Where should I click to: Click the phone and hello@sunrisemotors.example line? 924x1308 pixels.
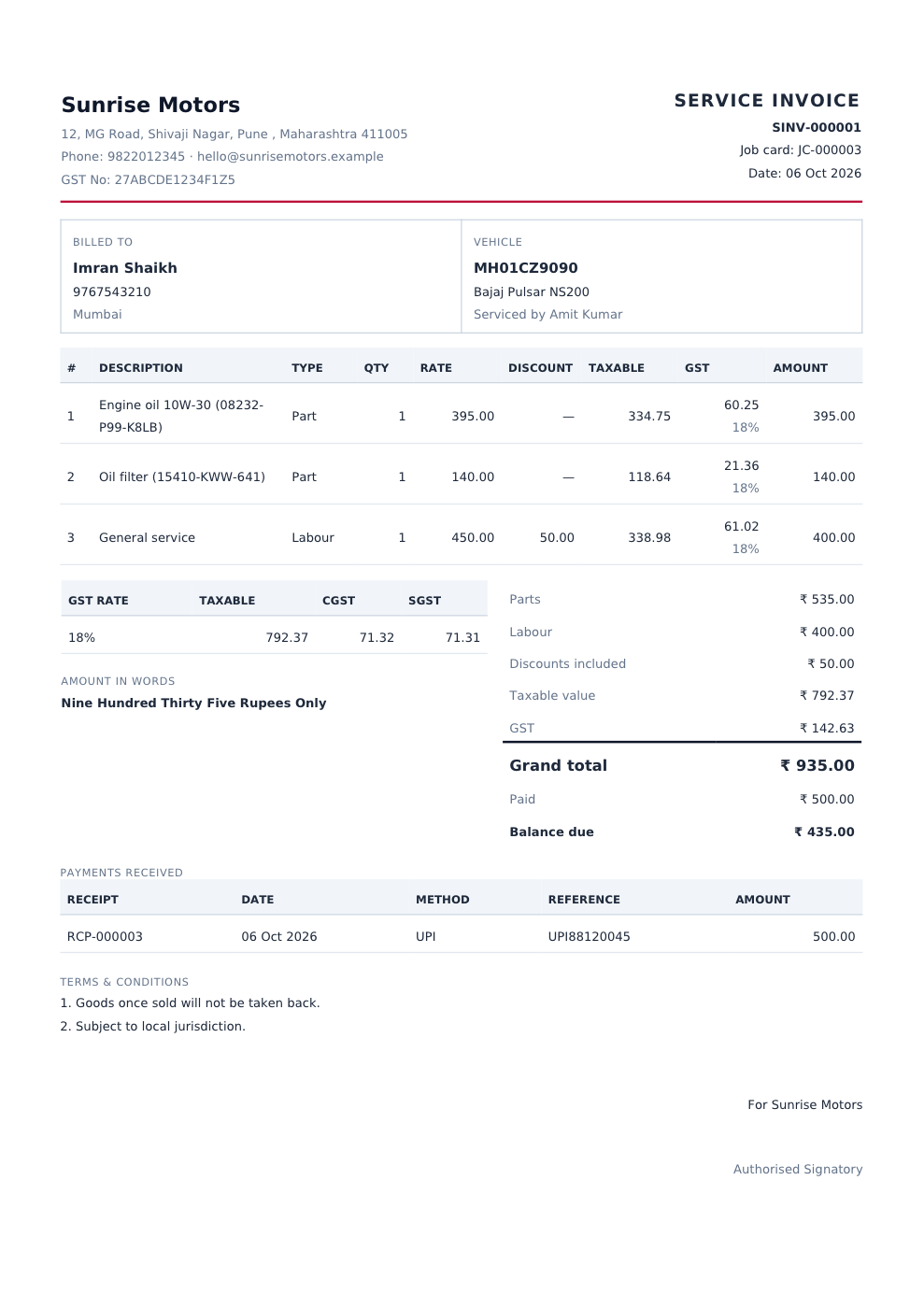tap(222, 156)
